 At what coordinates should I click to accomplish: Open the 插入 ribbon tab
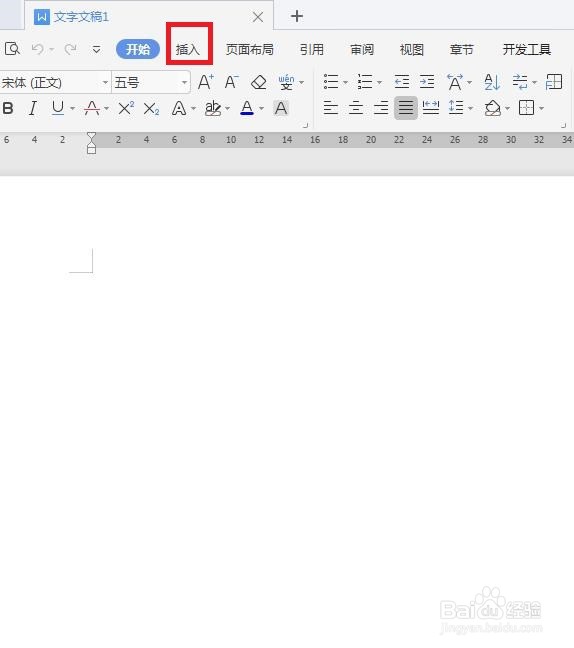tap(188, 49)
